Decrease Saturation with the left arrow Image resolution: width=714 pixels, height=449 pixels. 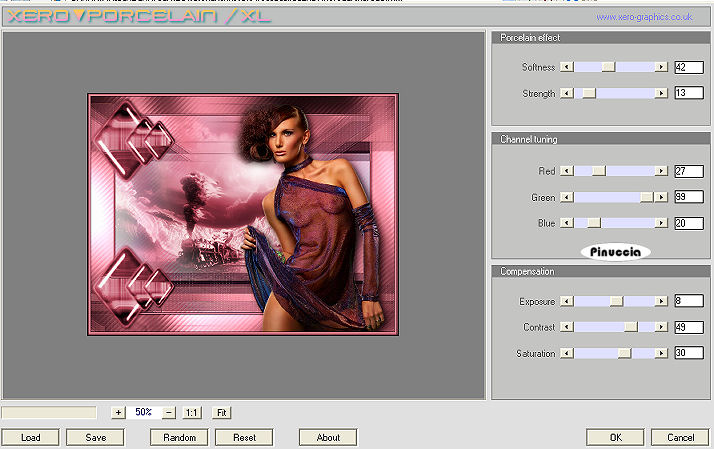coord(566,353)
